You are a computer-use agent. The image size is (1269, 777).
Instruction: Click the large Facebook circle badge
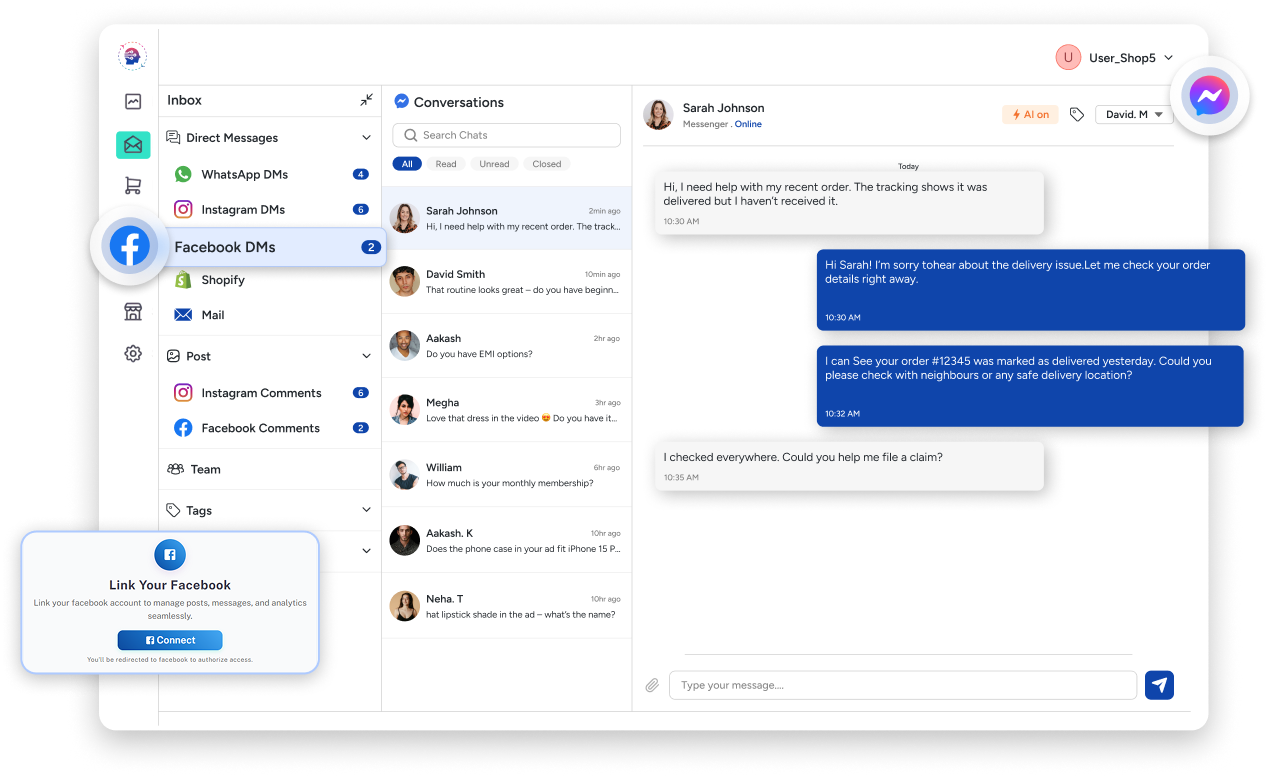coord(130,246)
